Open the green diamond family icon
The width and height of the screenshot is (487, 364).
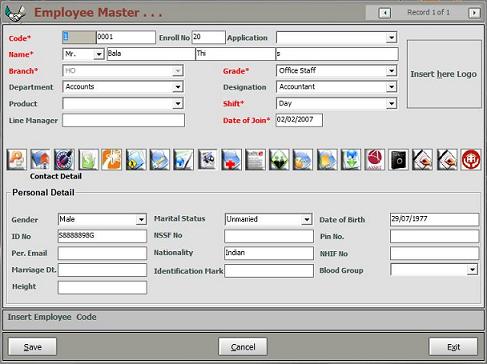click(279, 160)
